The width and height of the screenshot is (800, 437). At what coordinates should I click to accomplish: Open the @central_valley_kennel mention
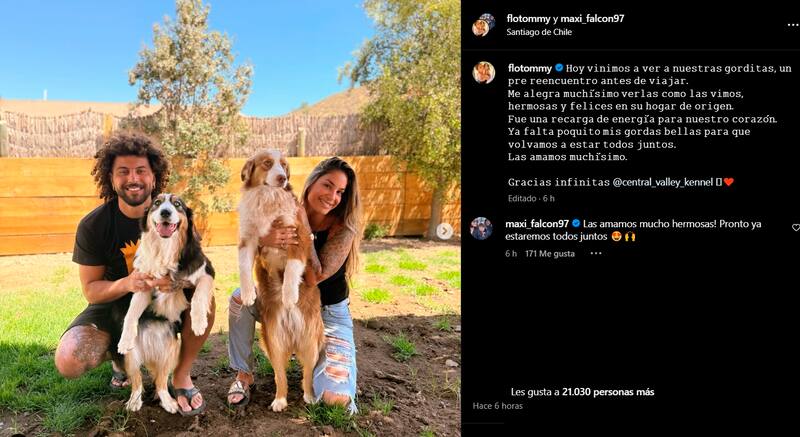[x=661, y=182]
